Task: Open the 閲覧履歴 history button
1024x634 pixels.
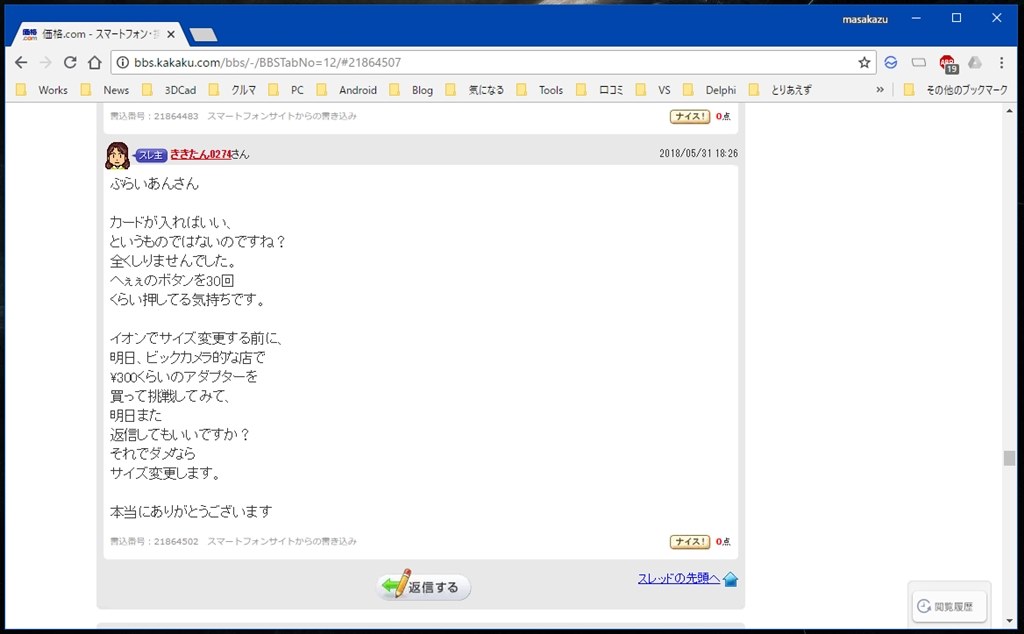Action: click(x=949, y=606)
